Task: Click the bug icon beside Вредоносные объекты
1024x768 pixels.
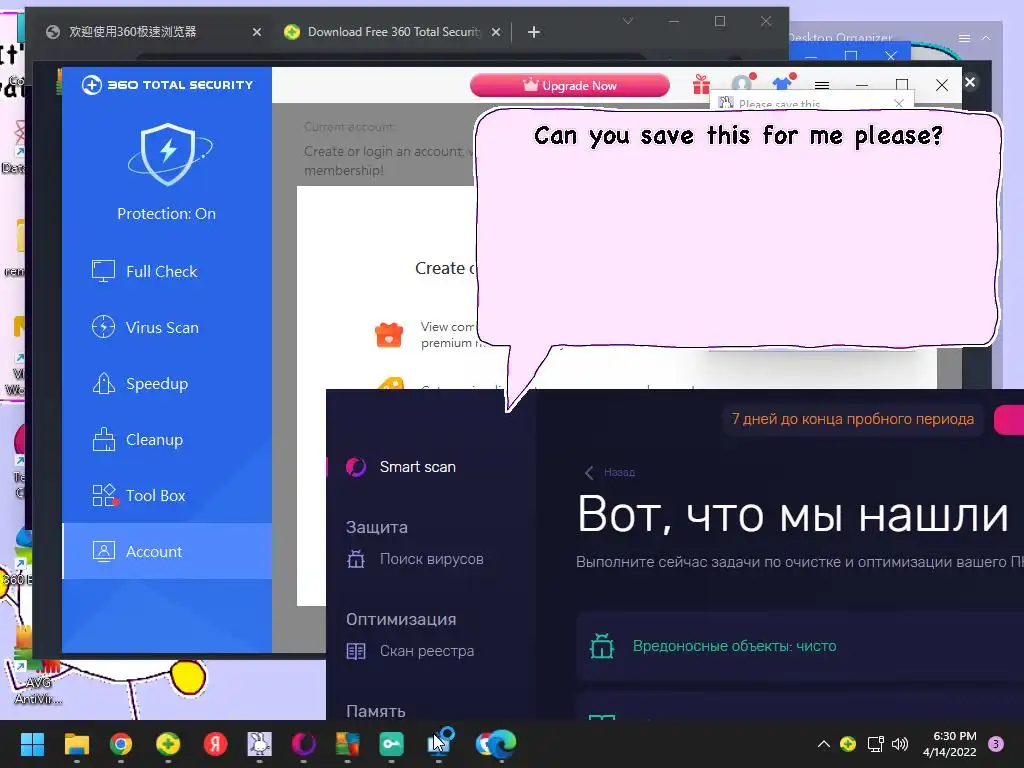Action: (x=601, y=646)
